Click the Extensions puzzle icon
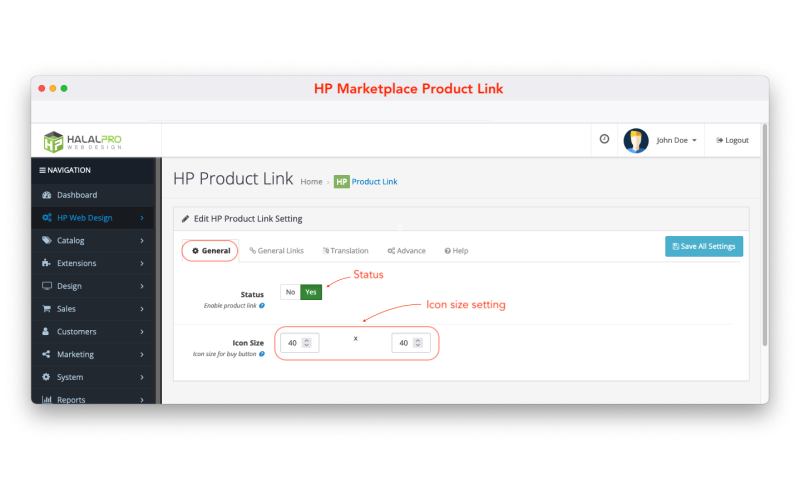Image resolution: width=800 pixels, height=500 pixels. click(x=46, y=263)
